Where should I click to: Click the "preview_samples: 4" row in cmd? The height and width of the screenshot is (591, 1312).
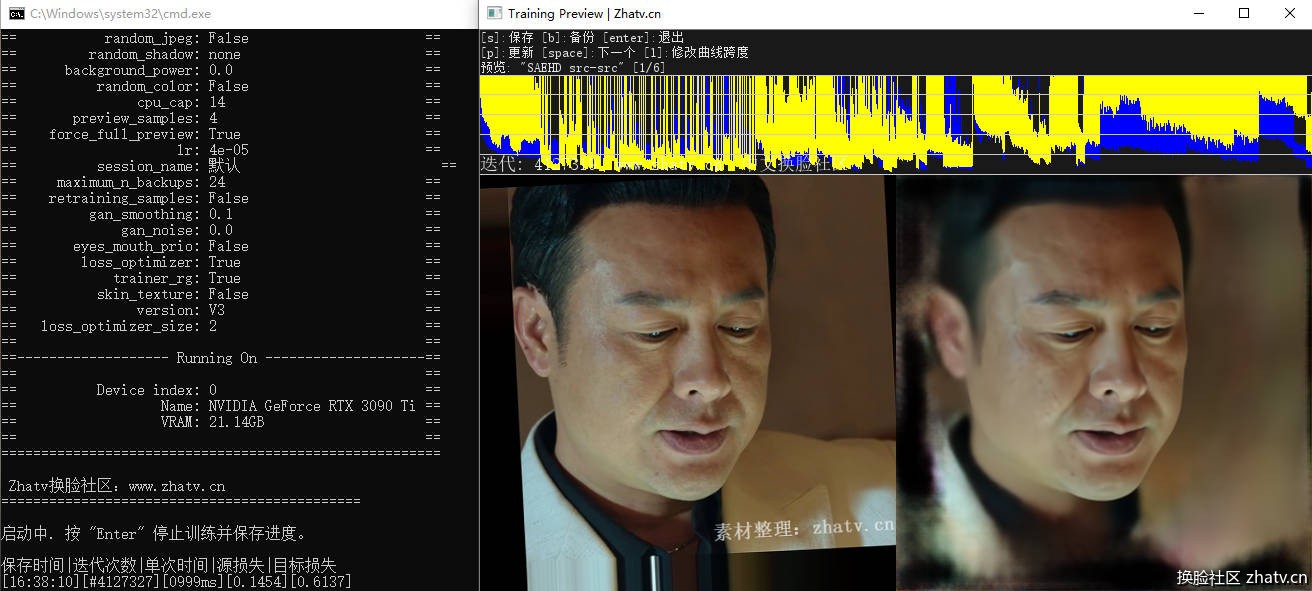pos(220,118)
